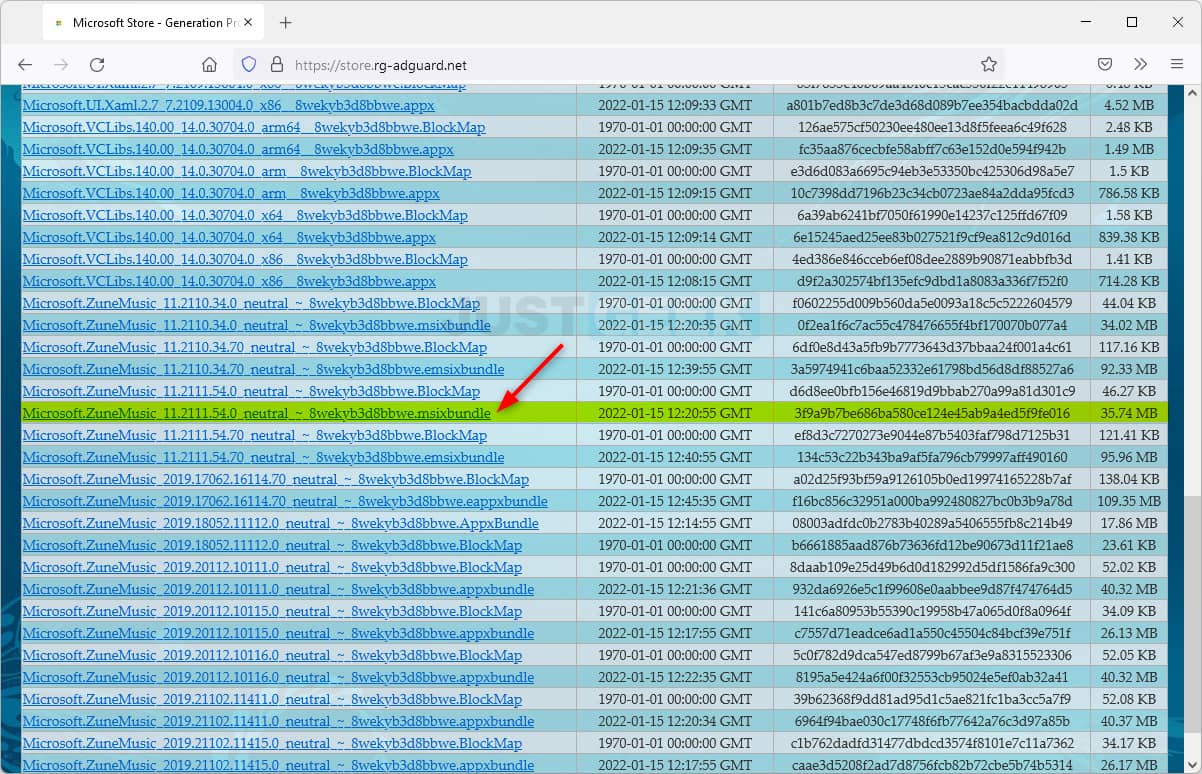Open ZuneMusic_2019.18052.11112.0 BlockMap link
This screenshot has width=1202, height=774.
tap(272, 545)
